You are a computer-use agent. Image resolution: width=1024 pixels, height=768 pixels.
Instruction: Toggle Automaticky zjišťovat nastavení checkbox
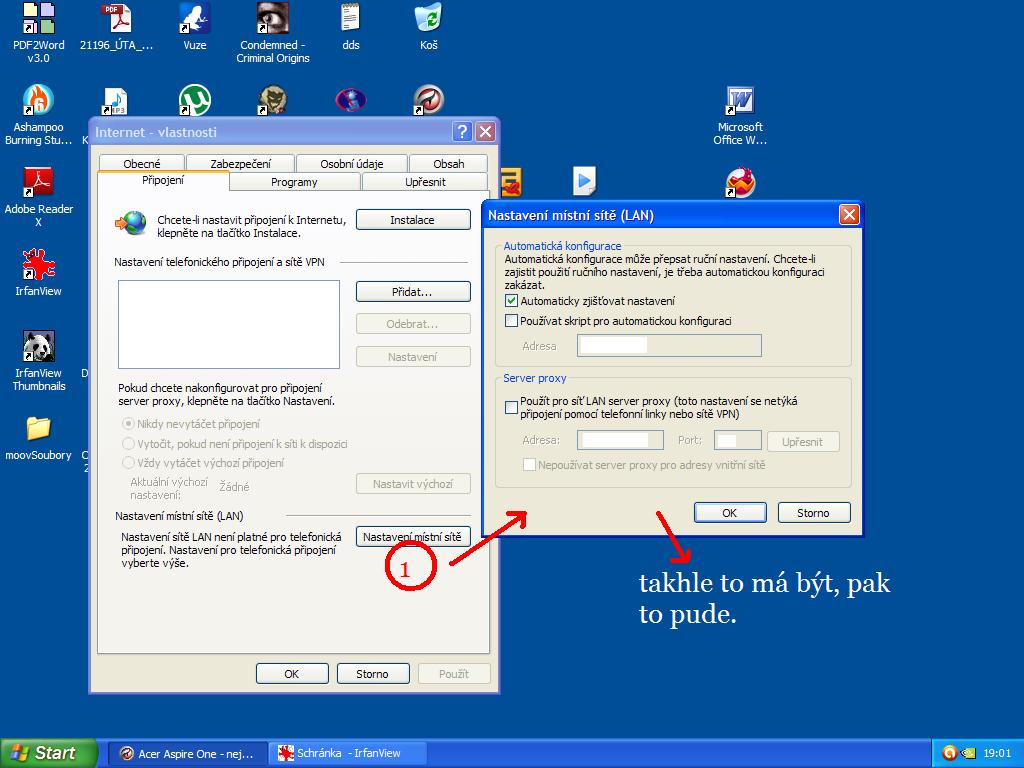[511, 301]
